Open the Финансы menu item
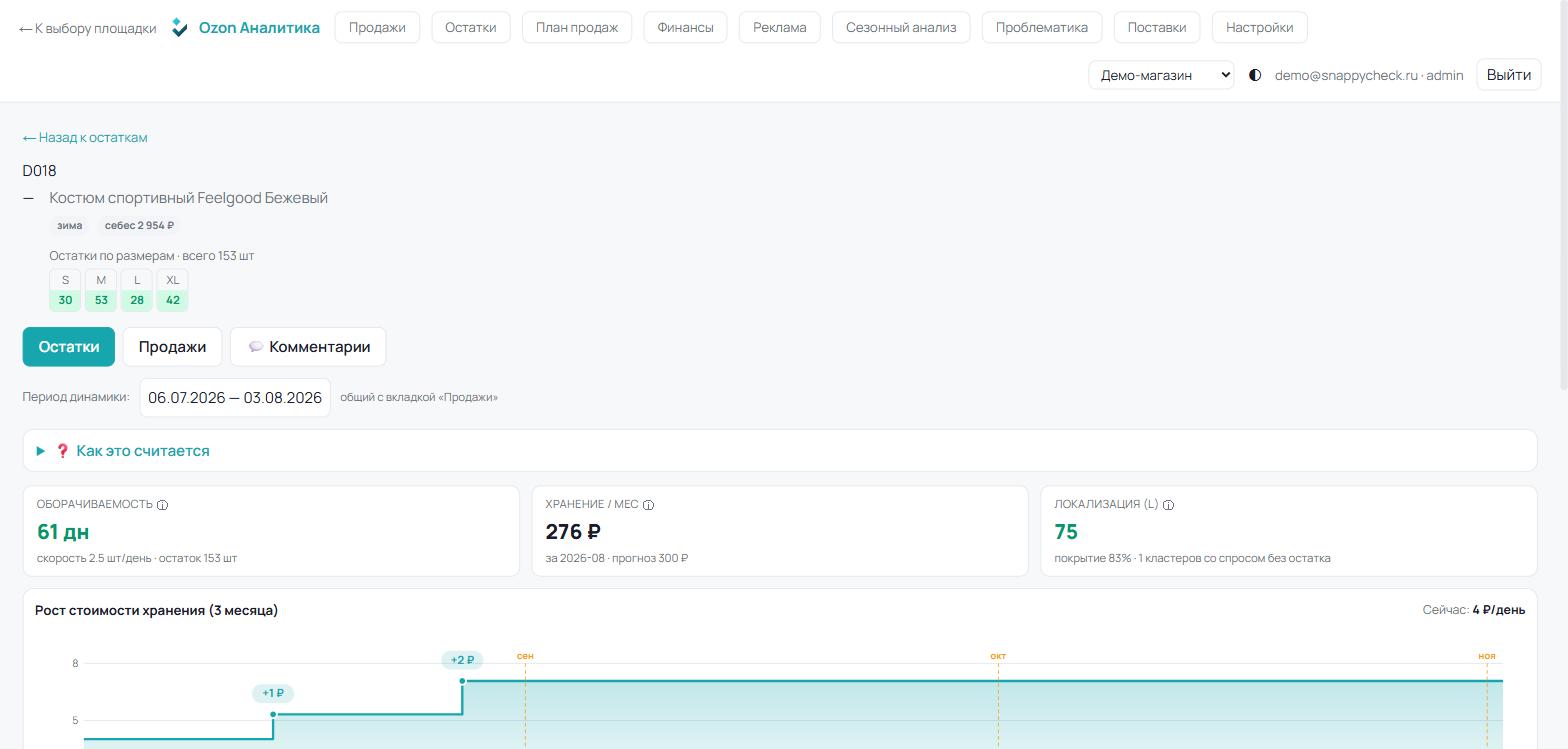Image resolution: width=1568 pixels, height=749 pixels. point(686,27)
